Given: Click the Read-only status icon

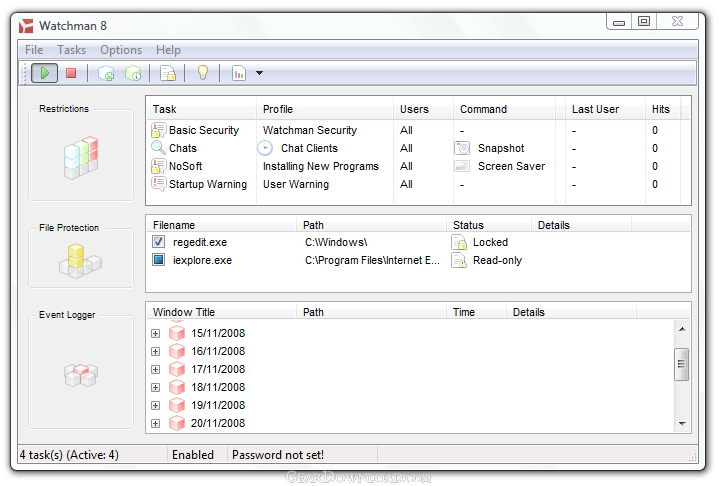Looking at the screenshot, I should pos(459,260).
